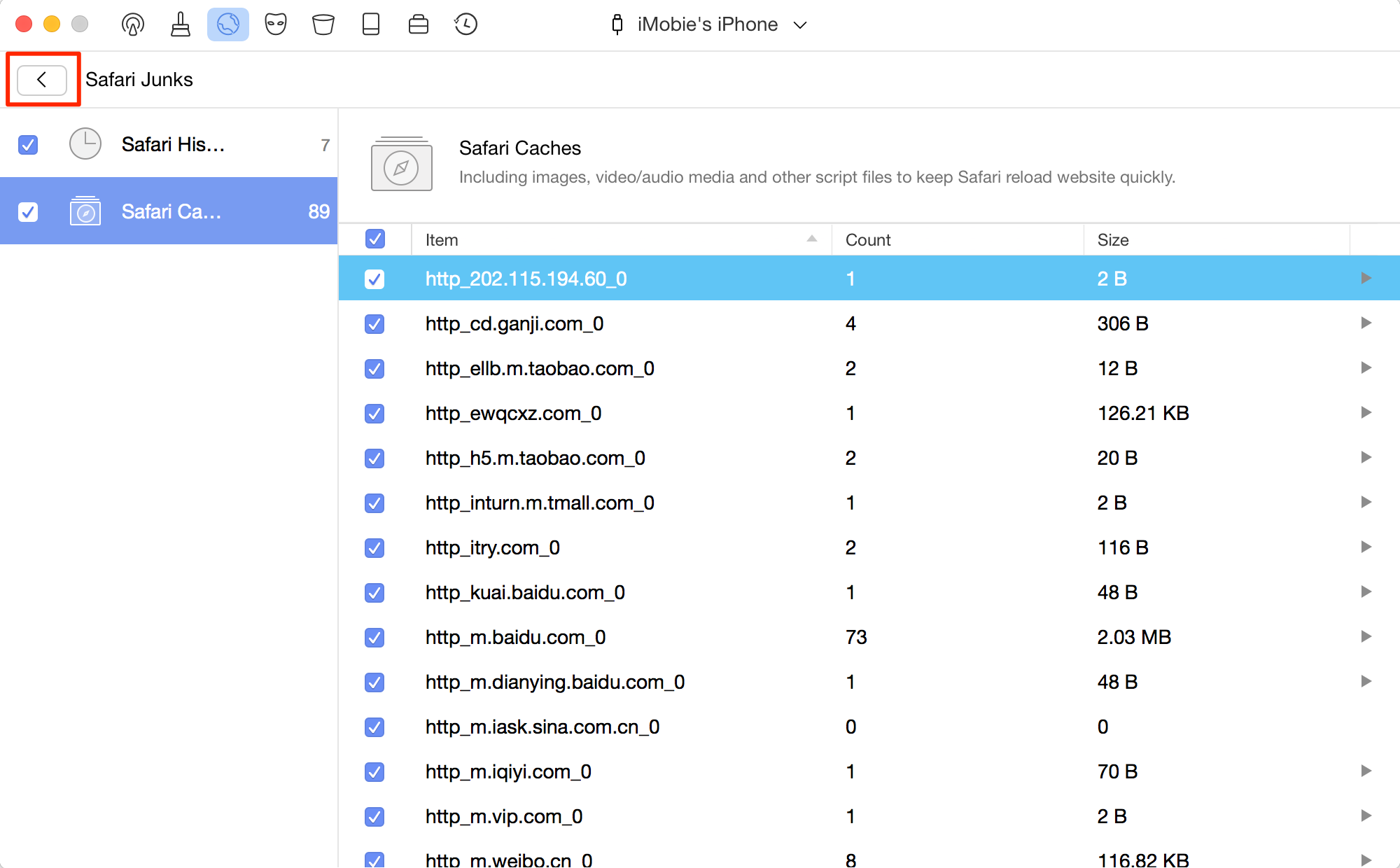Uncheck http_h5.m.taobao.com_0 checkbox
Image resolution: width=1400 pixels, height=868 pixels.
click(x=374, y=458)
